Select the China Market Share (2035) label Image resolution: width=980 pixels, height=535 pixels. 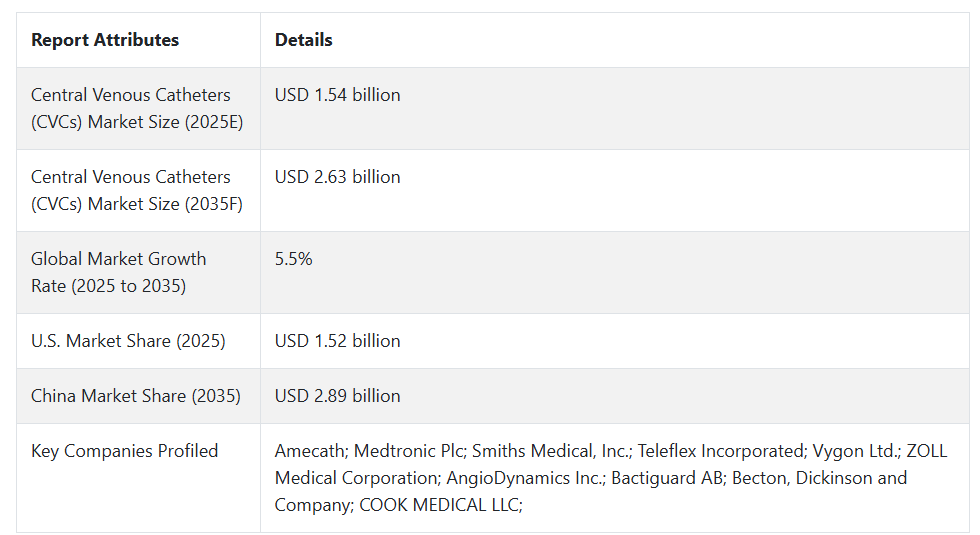click(x=136, y=396)
